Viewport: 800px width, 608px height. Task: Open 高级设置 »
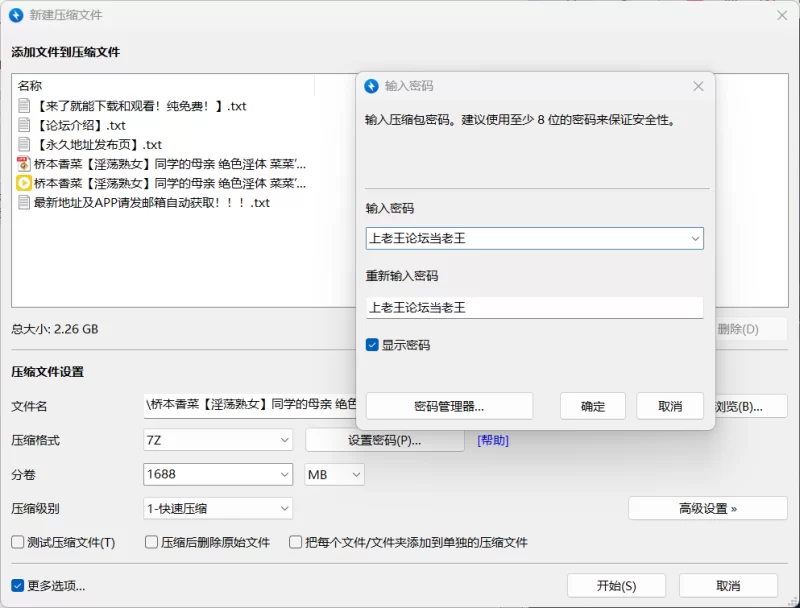coord(707,508)
